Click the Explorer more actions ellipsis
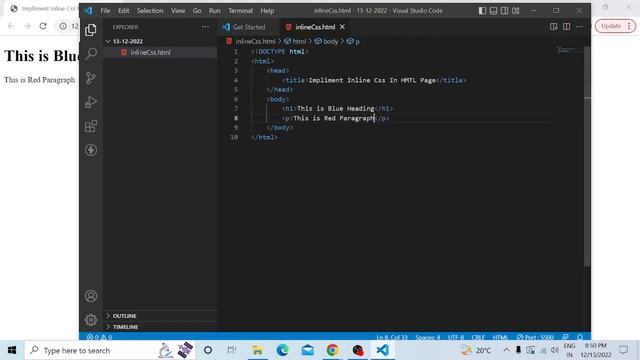 [x=205, y=27]
